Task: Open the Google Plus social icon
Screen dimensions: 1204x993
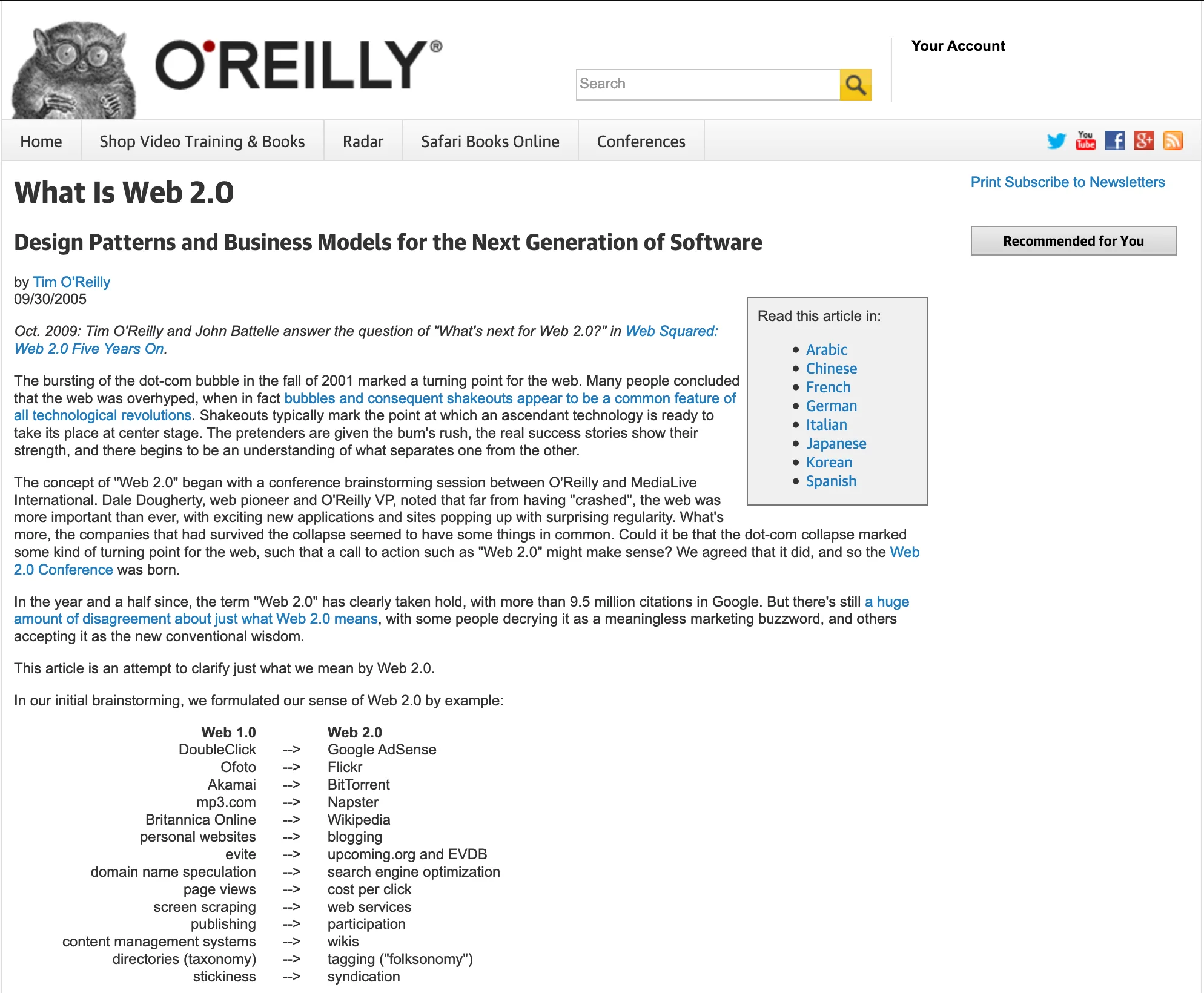Action: tap(1143, 140)
